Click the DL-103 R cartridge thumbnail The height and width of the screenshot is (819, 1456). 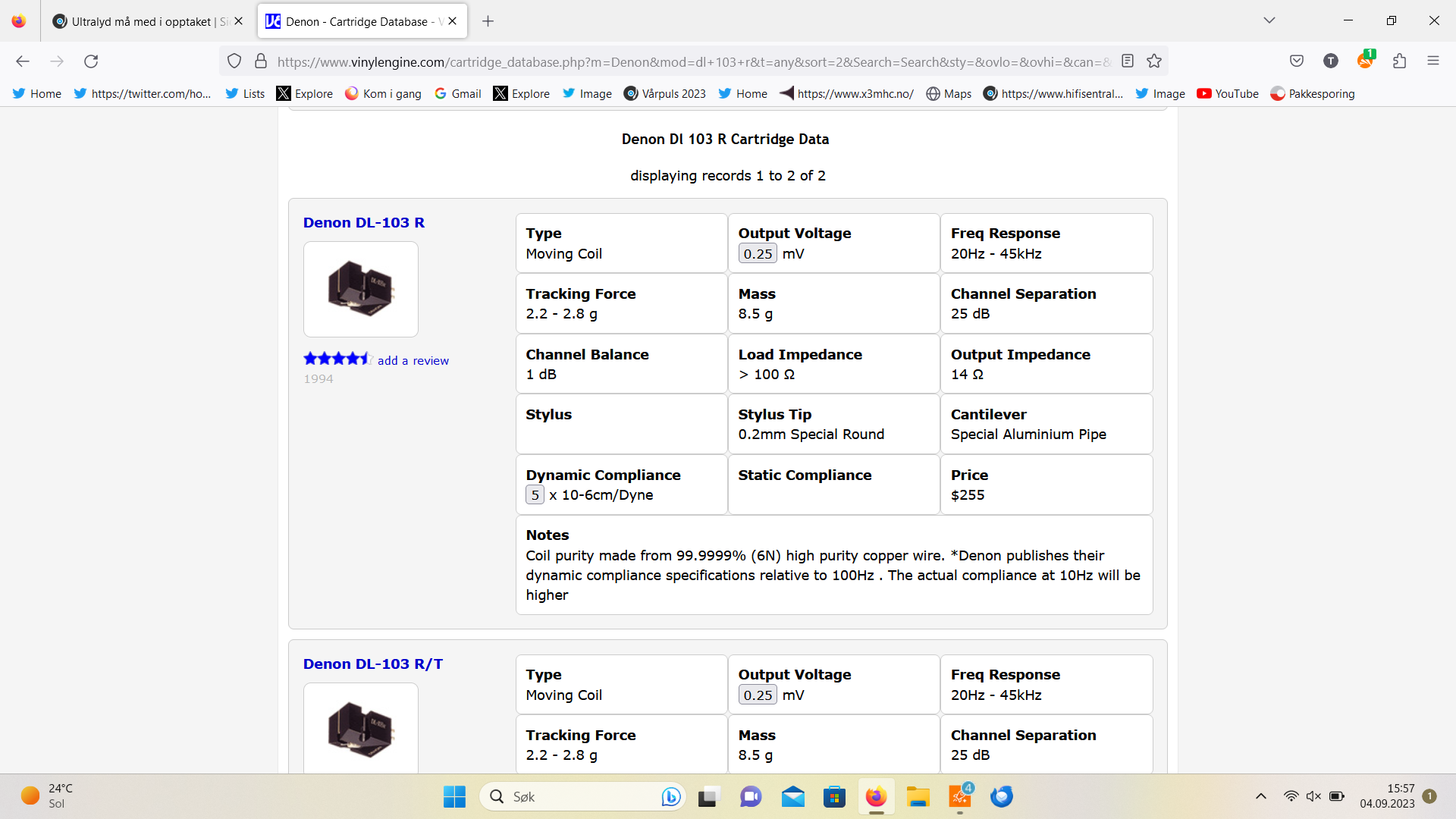pyautogui.click(x=361, y=289)
